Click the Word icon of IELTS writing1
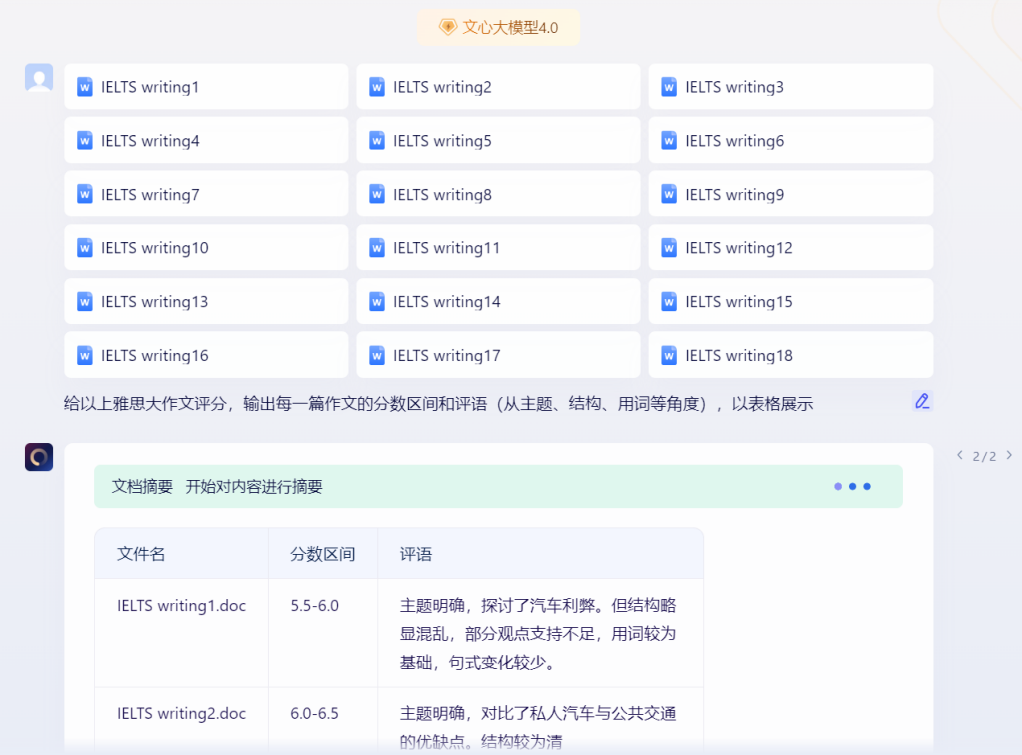 [85, 87]
